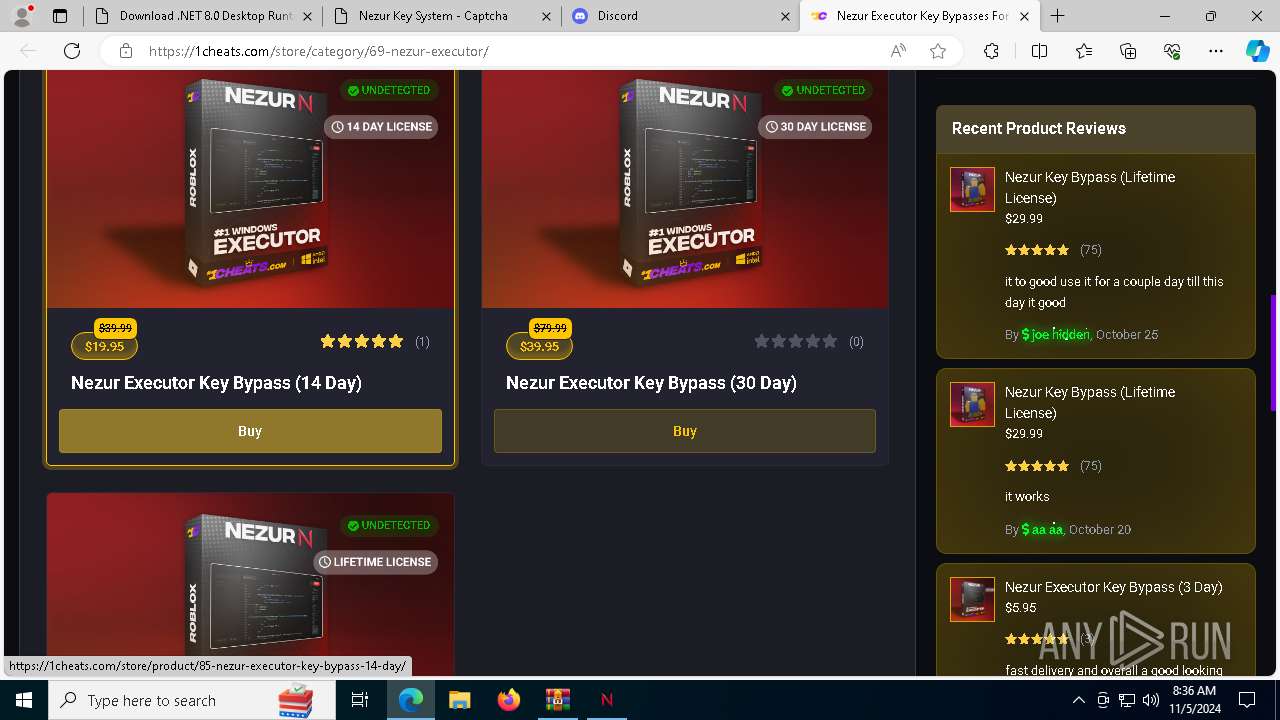
Task: Switch to Microsoft Edge in taskbar
Action: (x=411, y=700)
